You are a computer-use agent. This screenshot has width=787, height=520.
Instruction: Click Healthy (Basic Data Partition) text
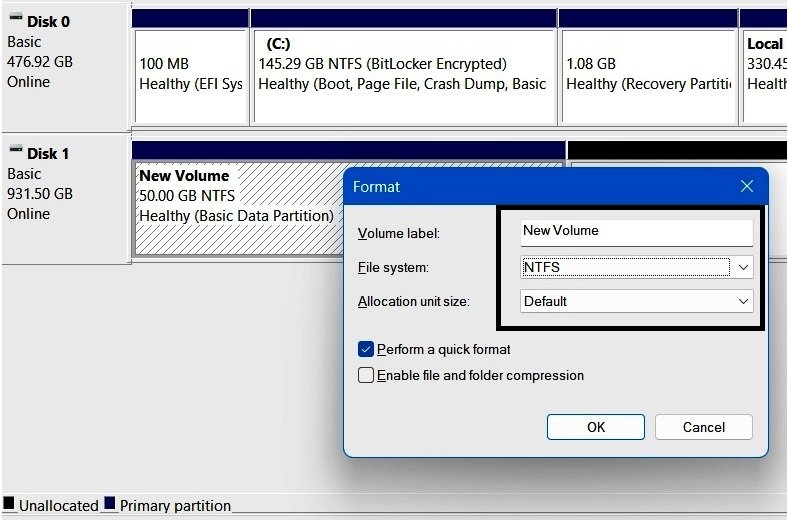[x=236, y=216]
